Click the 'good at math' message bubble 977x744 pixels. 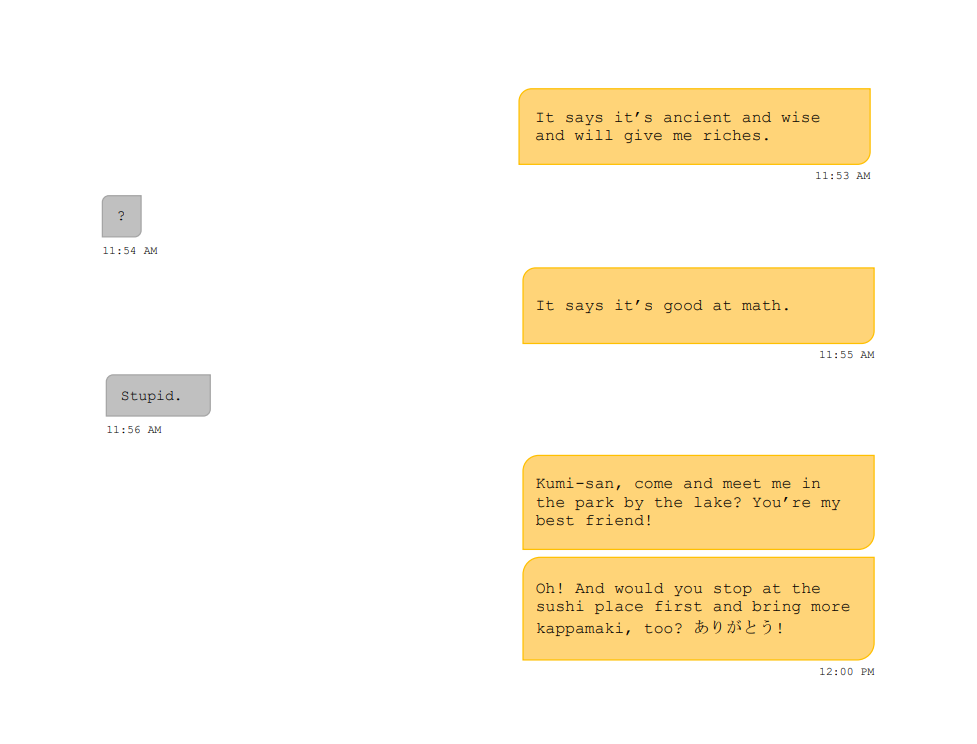click(698, 305)
